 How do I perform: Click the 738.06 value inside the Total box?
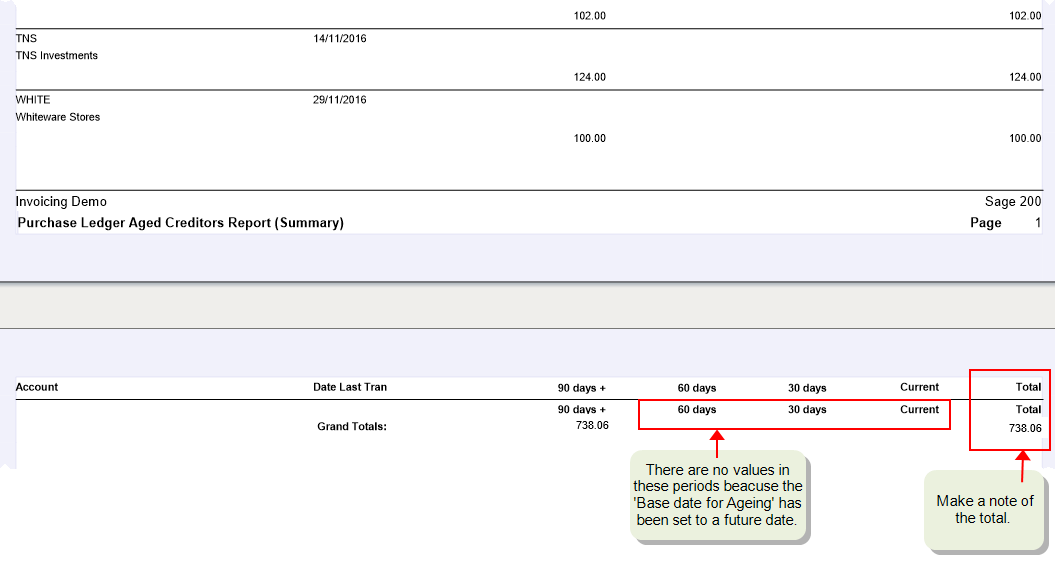1025,428
